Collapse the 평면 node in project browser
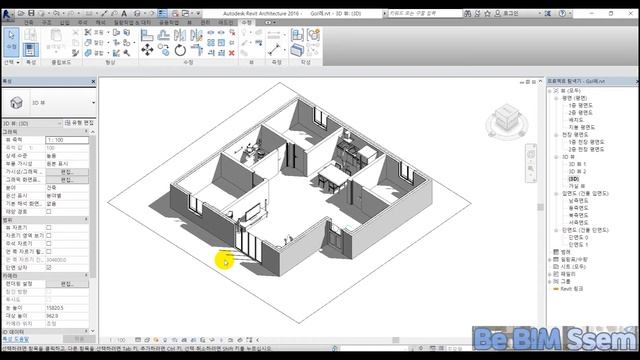 (x=556, y=98)
